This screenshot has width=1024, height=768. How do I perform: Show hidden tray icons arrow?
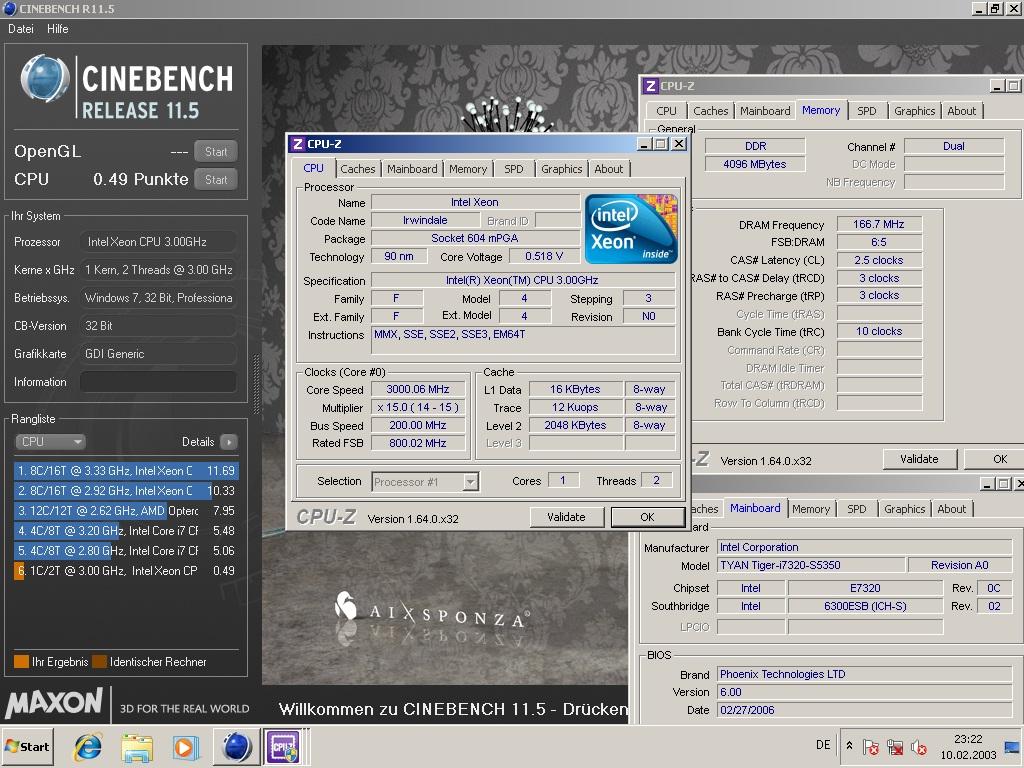(849, 745)
